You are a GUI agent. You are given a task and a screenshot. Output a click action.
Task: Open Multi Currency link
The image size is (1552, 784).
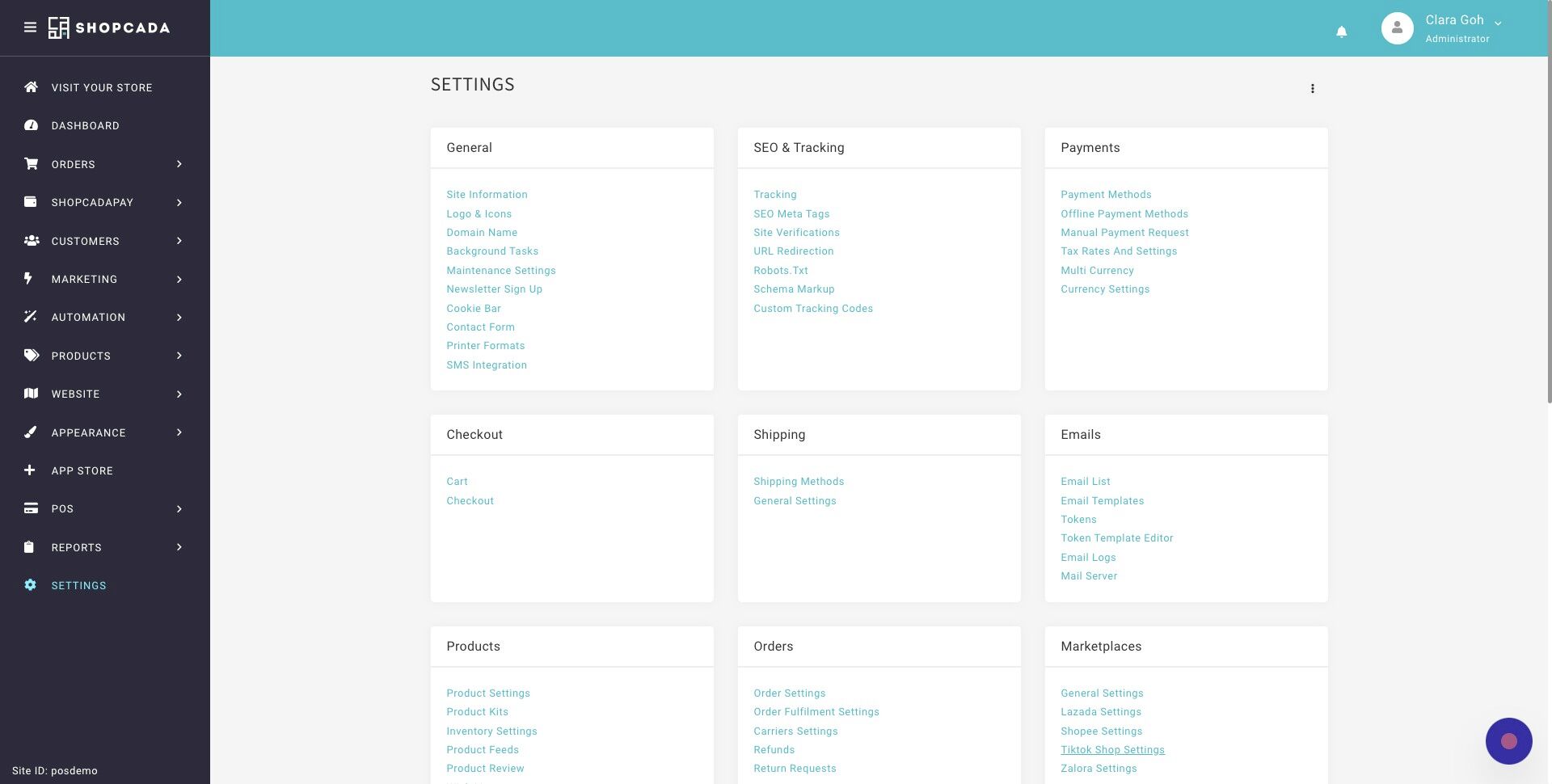[1097, 271]
